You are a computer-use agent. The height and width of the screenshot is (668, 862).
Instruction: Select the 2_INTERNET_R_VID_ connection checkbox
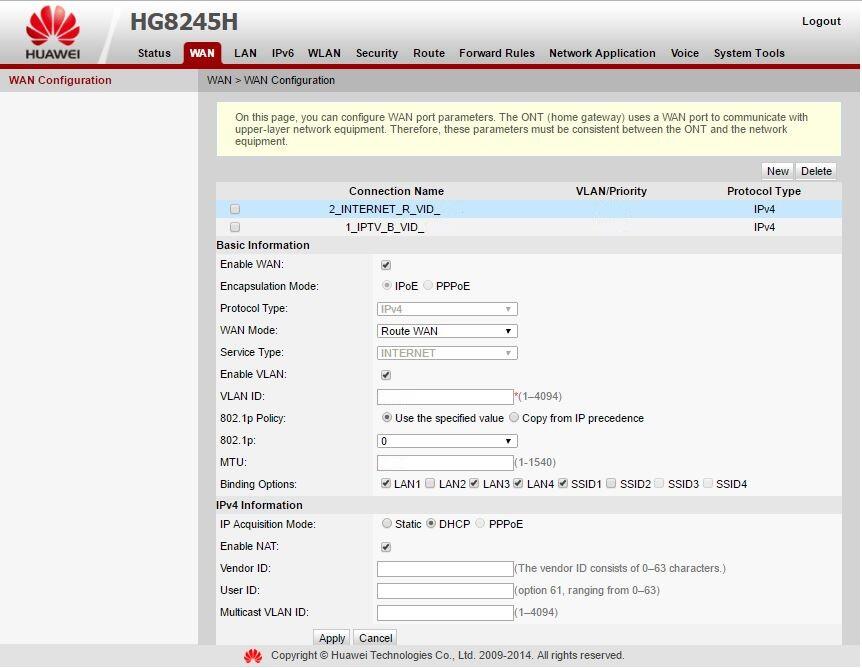(235, 208)
